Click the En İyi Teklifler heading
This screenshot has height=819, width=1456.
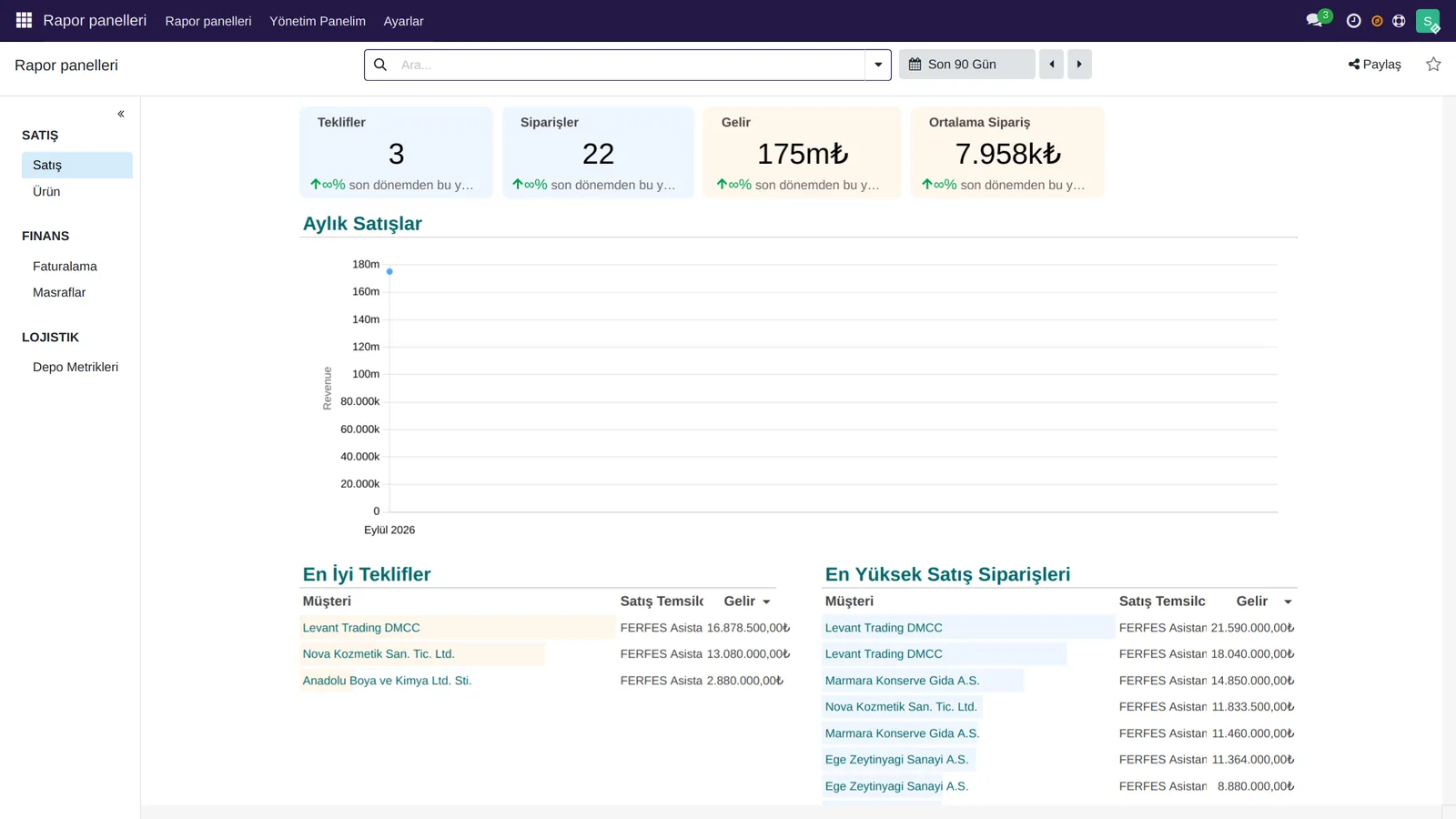click(x=367, y=574)
